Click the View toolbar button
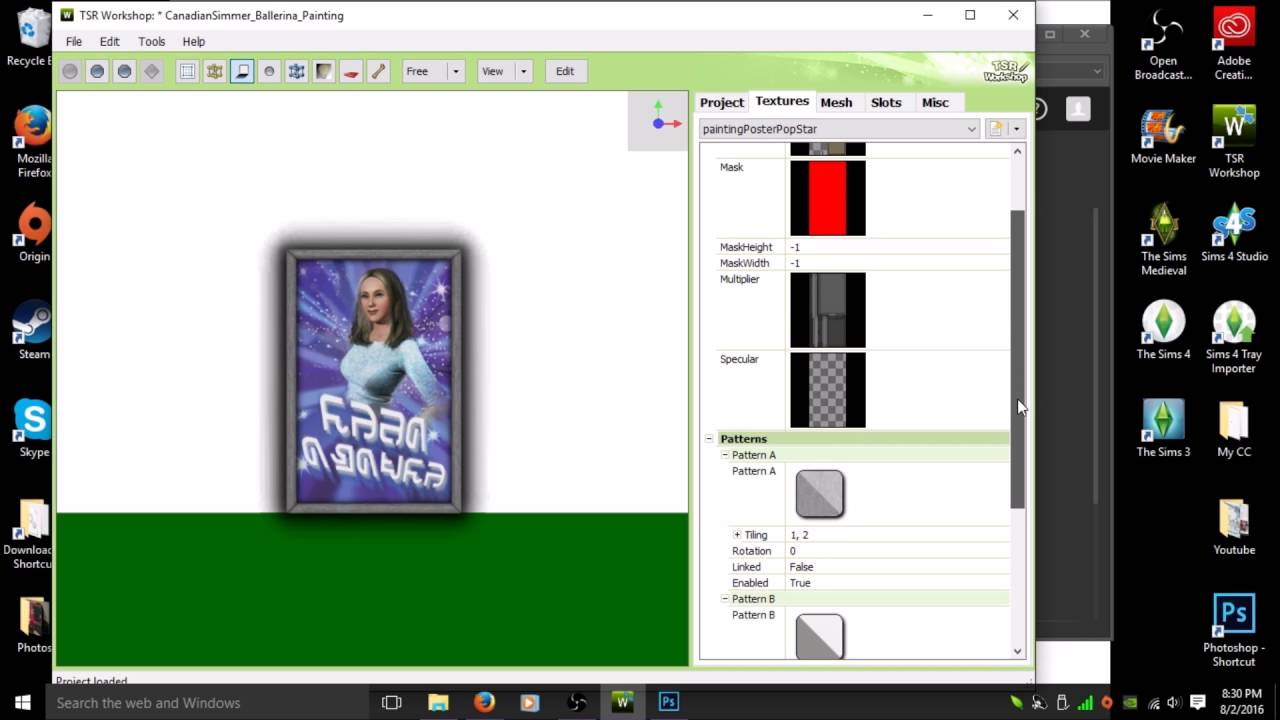1280x720 pixels. coord(496,71)
